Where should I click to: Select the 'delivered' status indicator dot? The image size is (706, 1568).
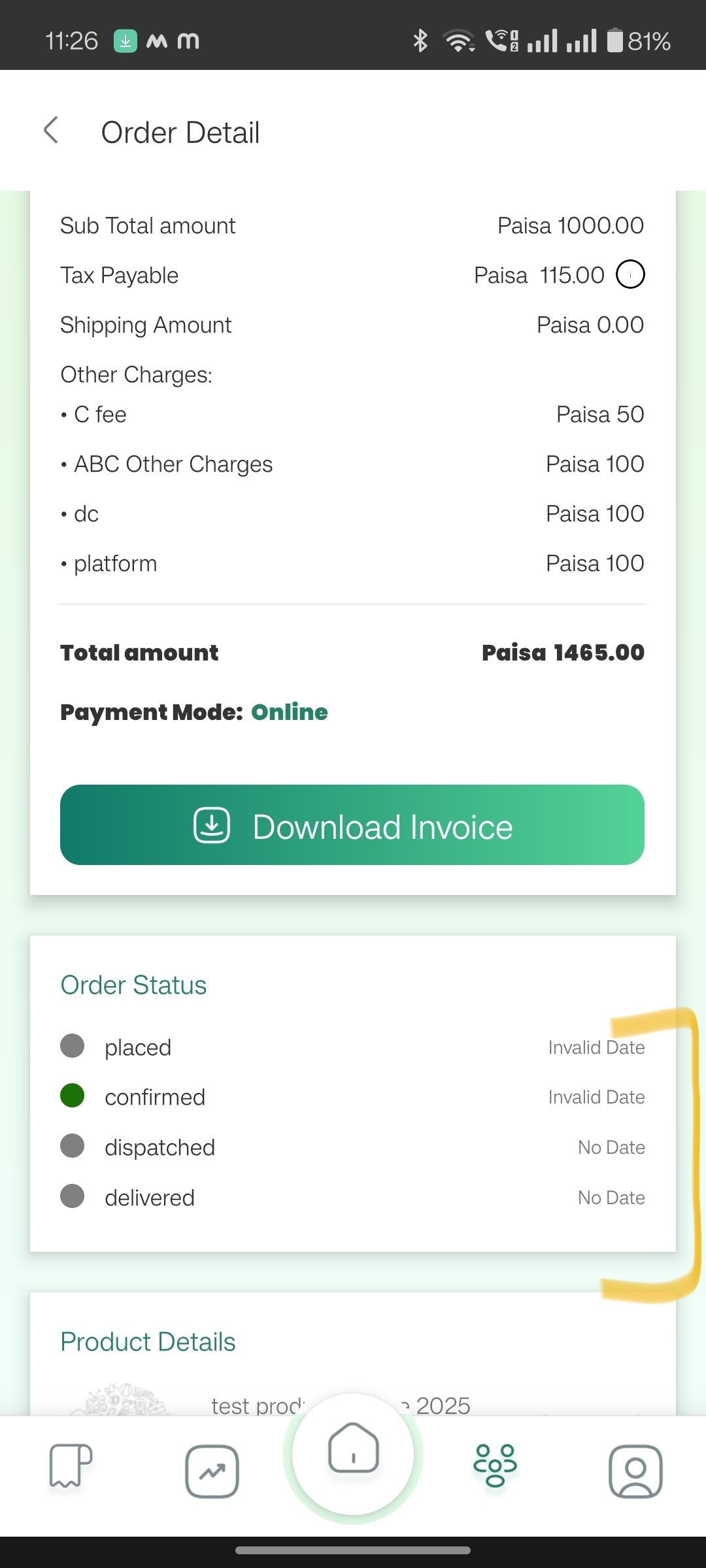point(73,1196)
